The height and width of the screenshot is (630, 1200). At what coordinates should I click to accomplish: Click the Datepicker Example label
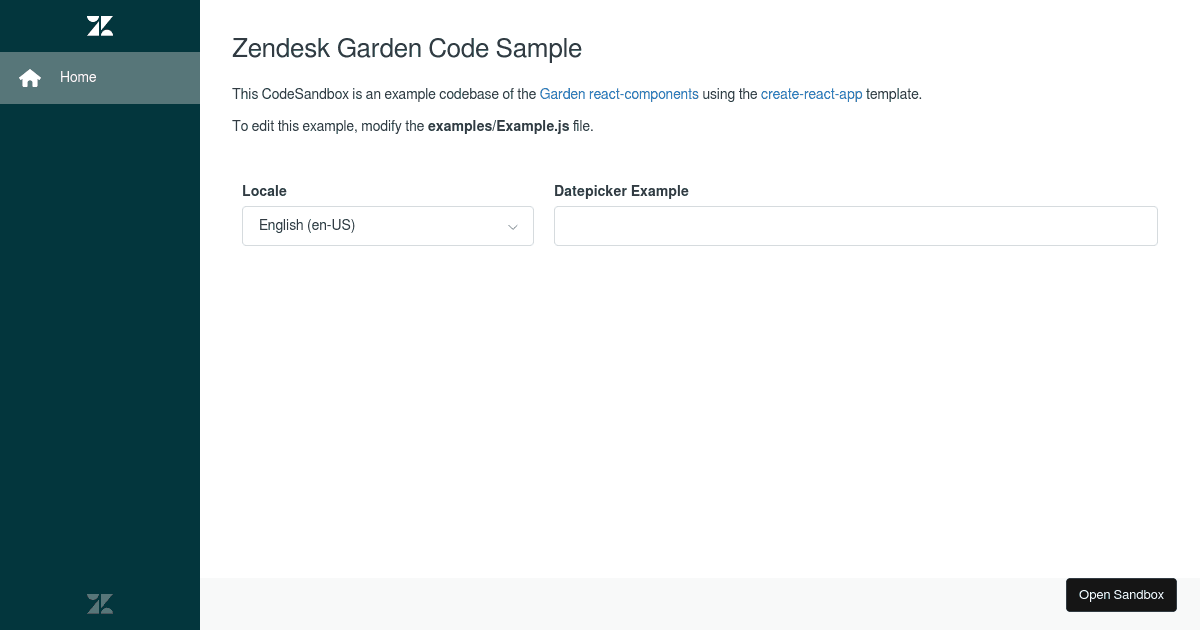pyautogui.click(x=621, y=191)
